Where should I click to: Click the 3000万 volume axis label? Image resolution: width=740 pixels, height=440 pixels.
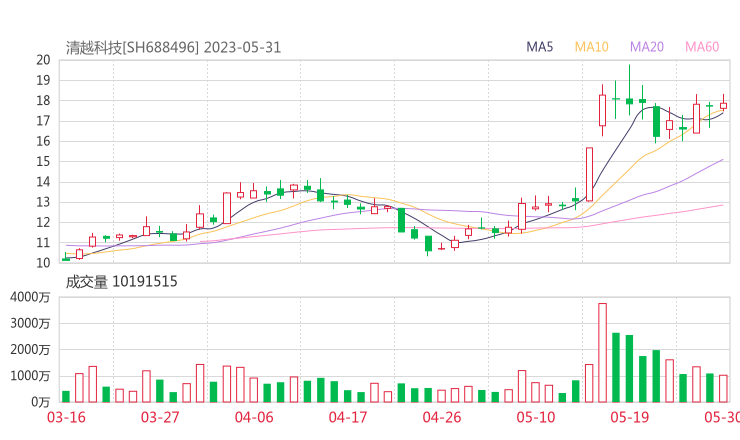tap(30, 323)
